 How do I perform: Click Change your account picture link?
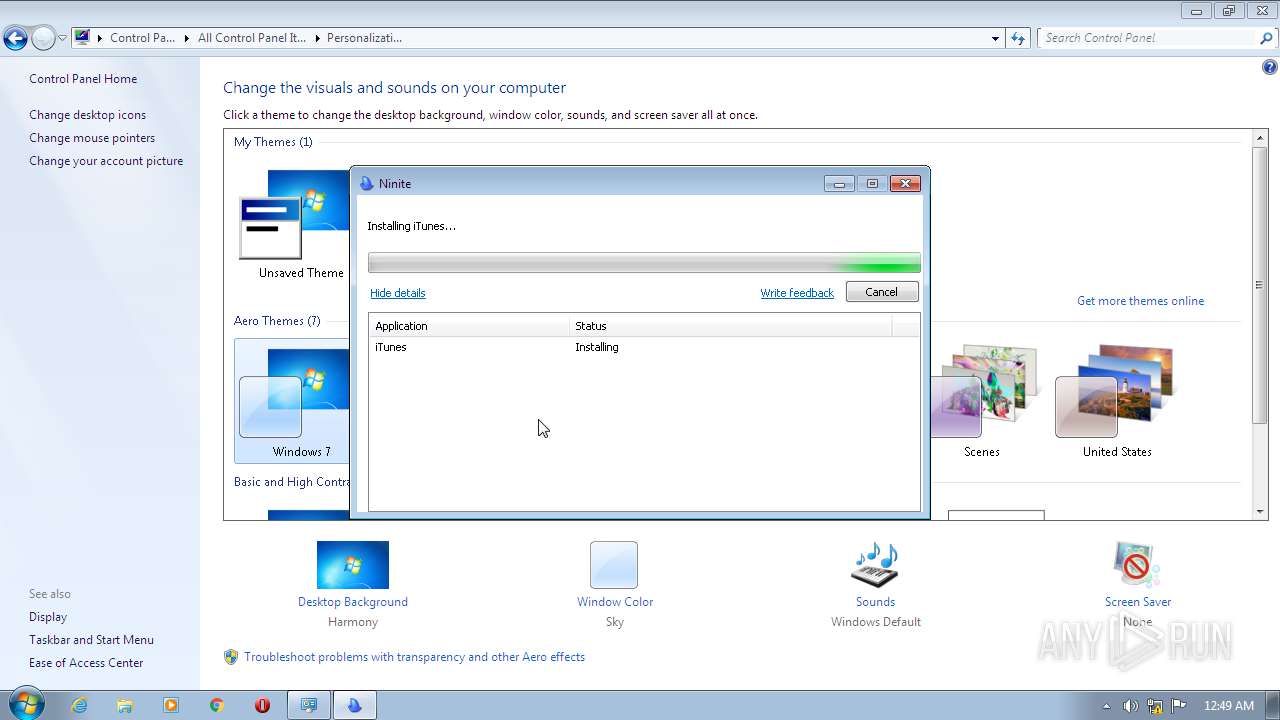106,161
